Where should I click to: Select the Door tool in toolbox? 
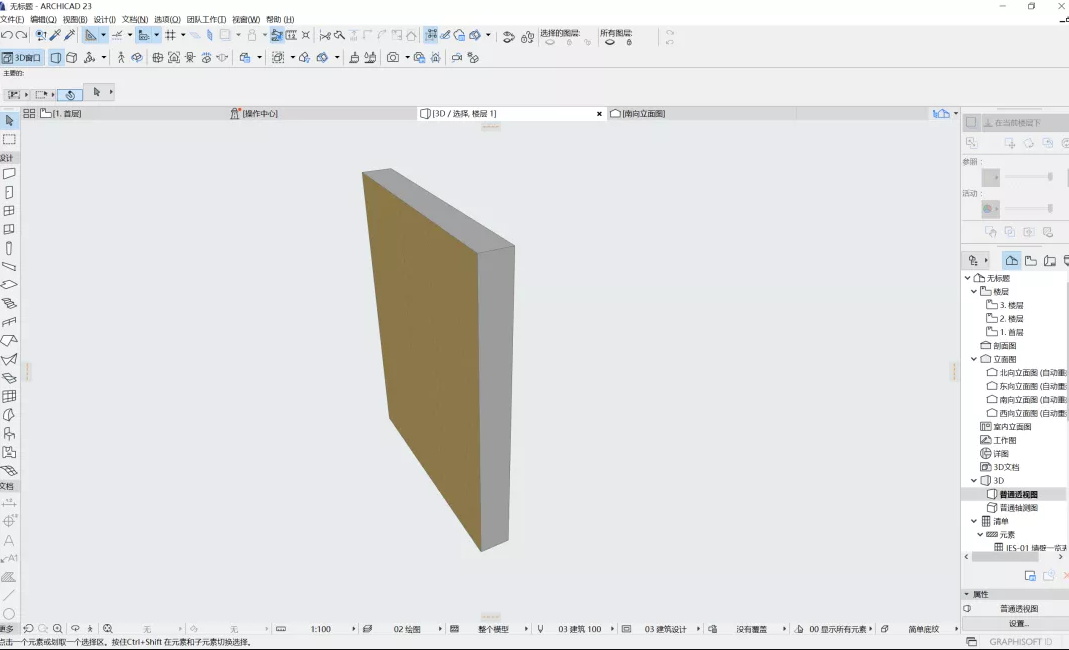tap(9, 192)
